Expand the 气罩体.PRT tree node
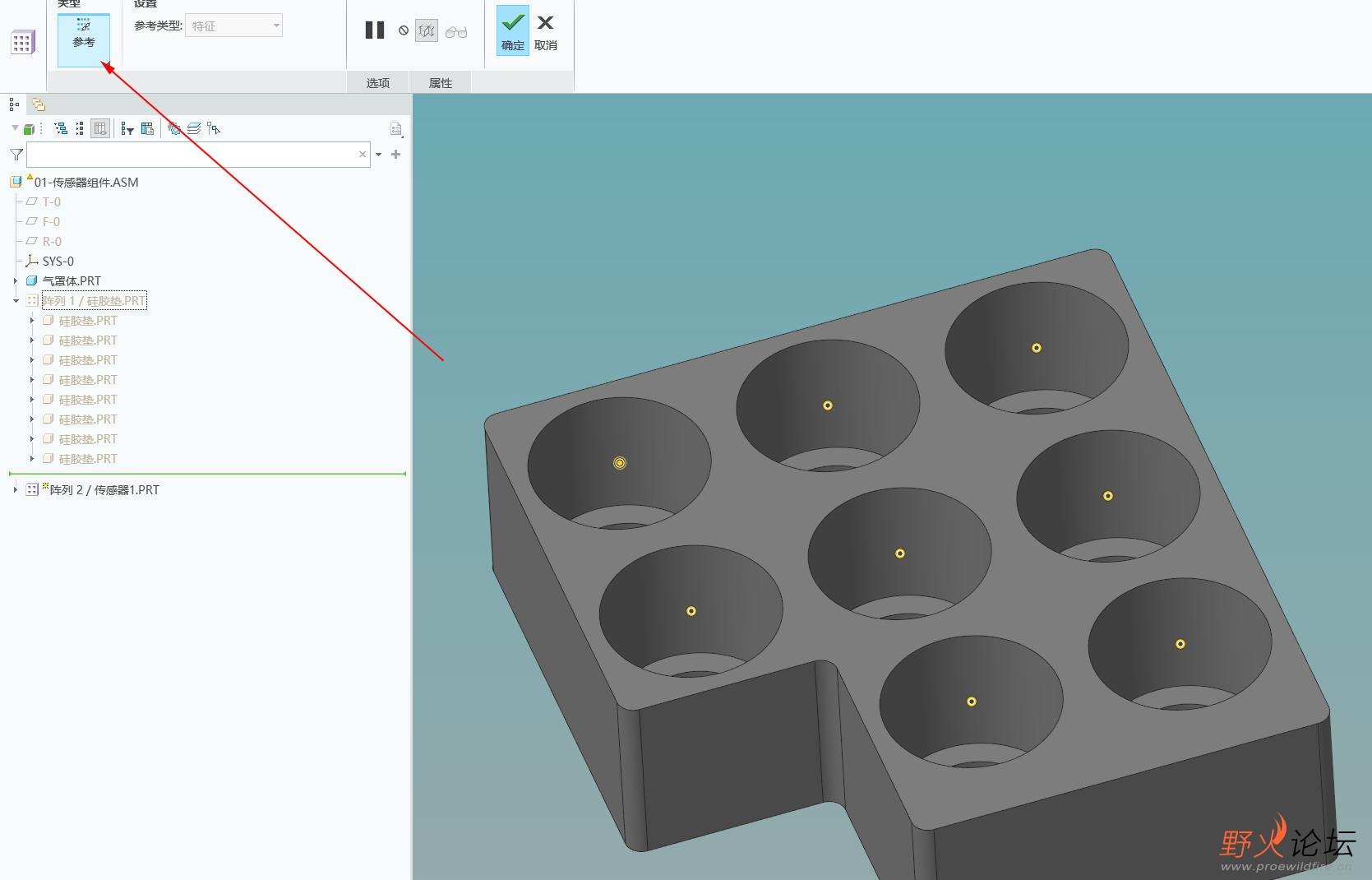 point(16,280)
